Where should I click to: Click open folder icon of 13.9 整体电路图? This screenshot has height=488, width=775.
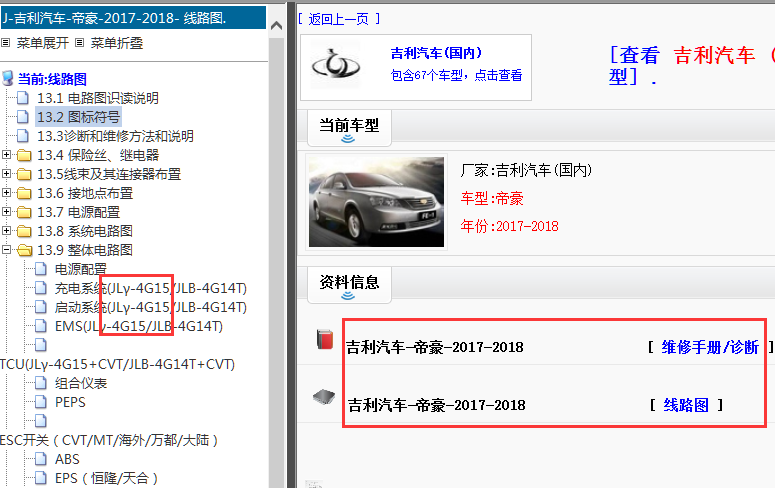(x=24, y=250)
